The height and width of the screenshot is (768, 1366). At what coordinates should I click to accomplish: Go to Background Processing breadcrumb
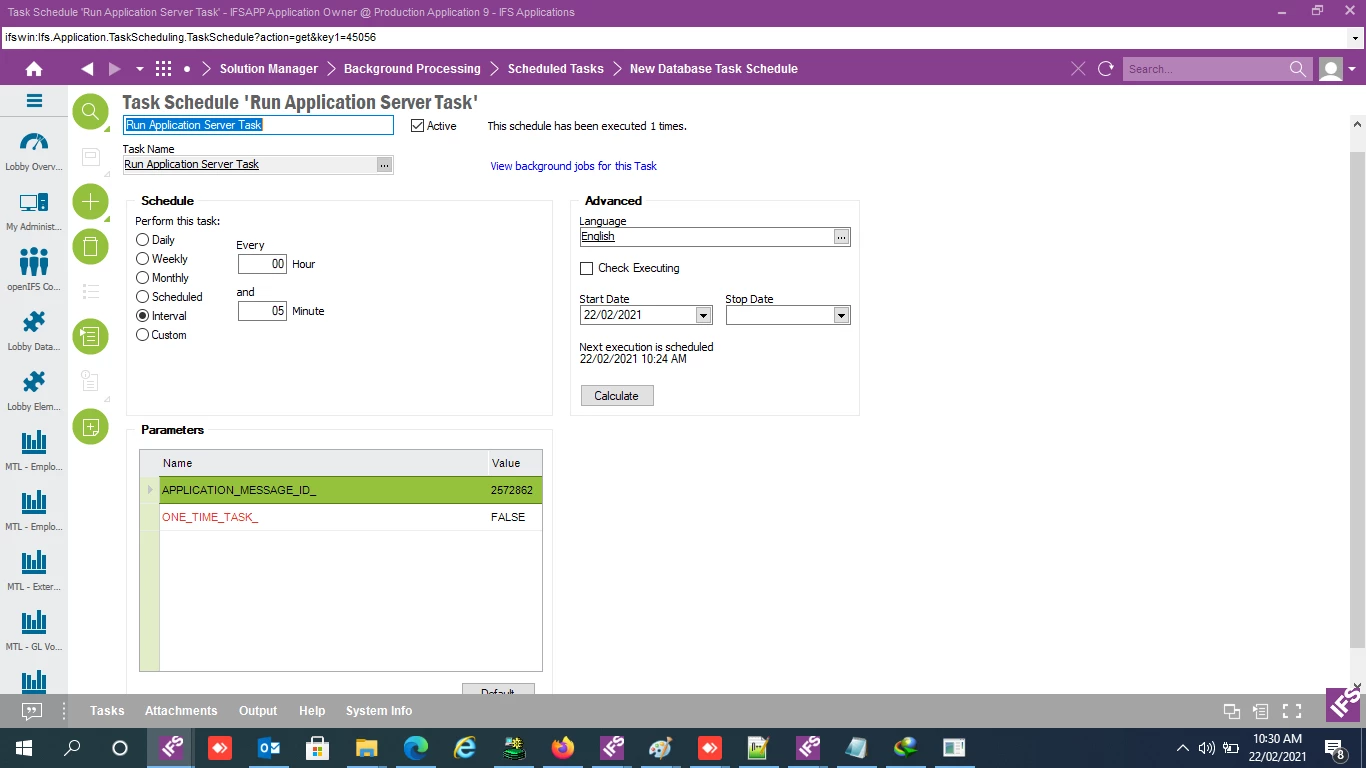coord(412,69)
